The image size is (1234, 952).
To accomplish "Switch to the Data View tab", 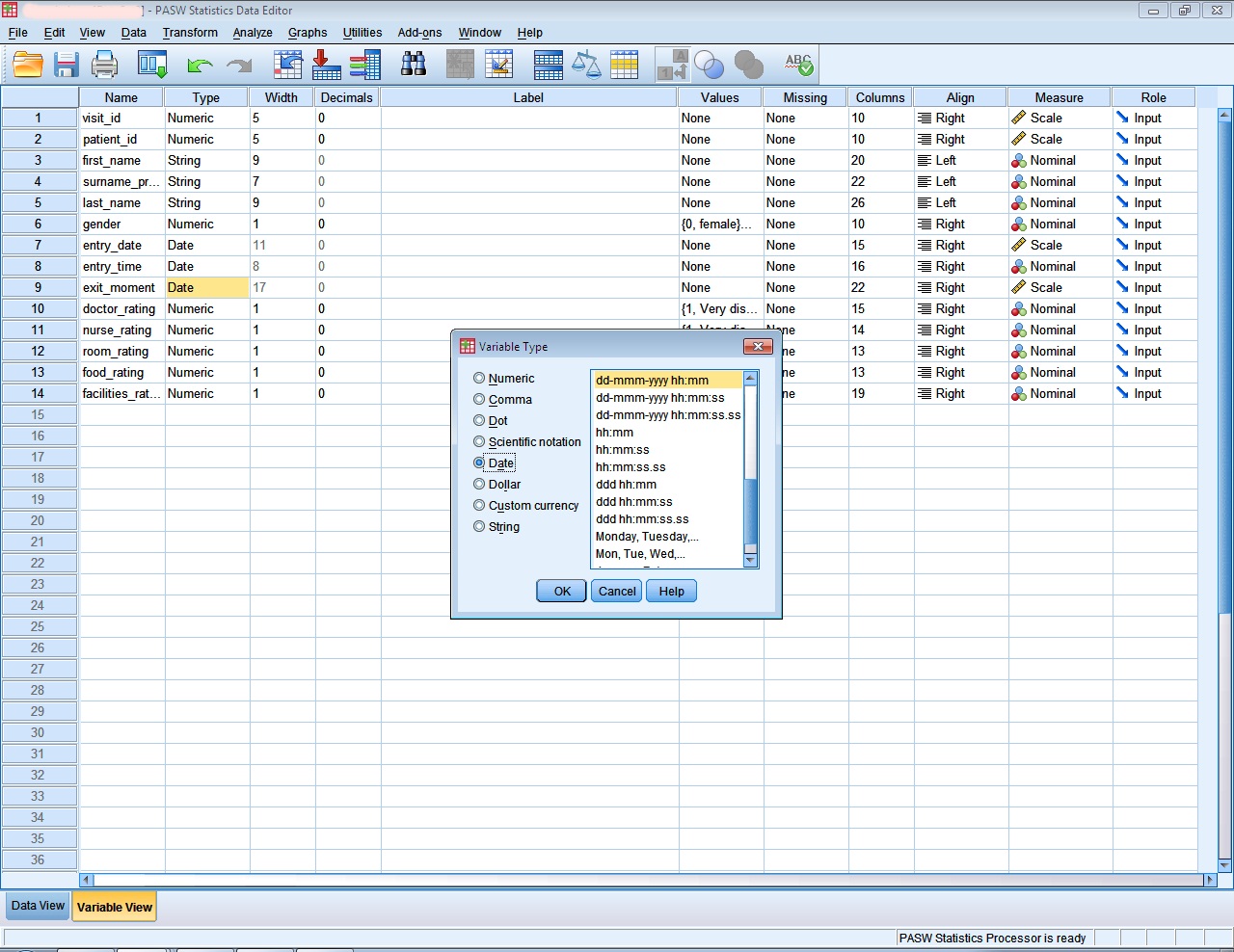I will point(38,906).
